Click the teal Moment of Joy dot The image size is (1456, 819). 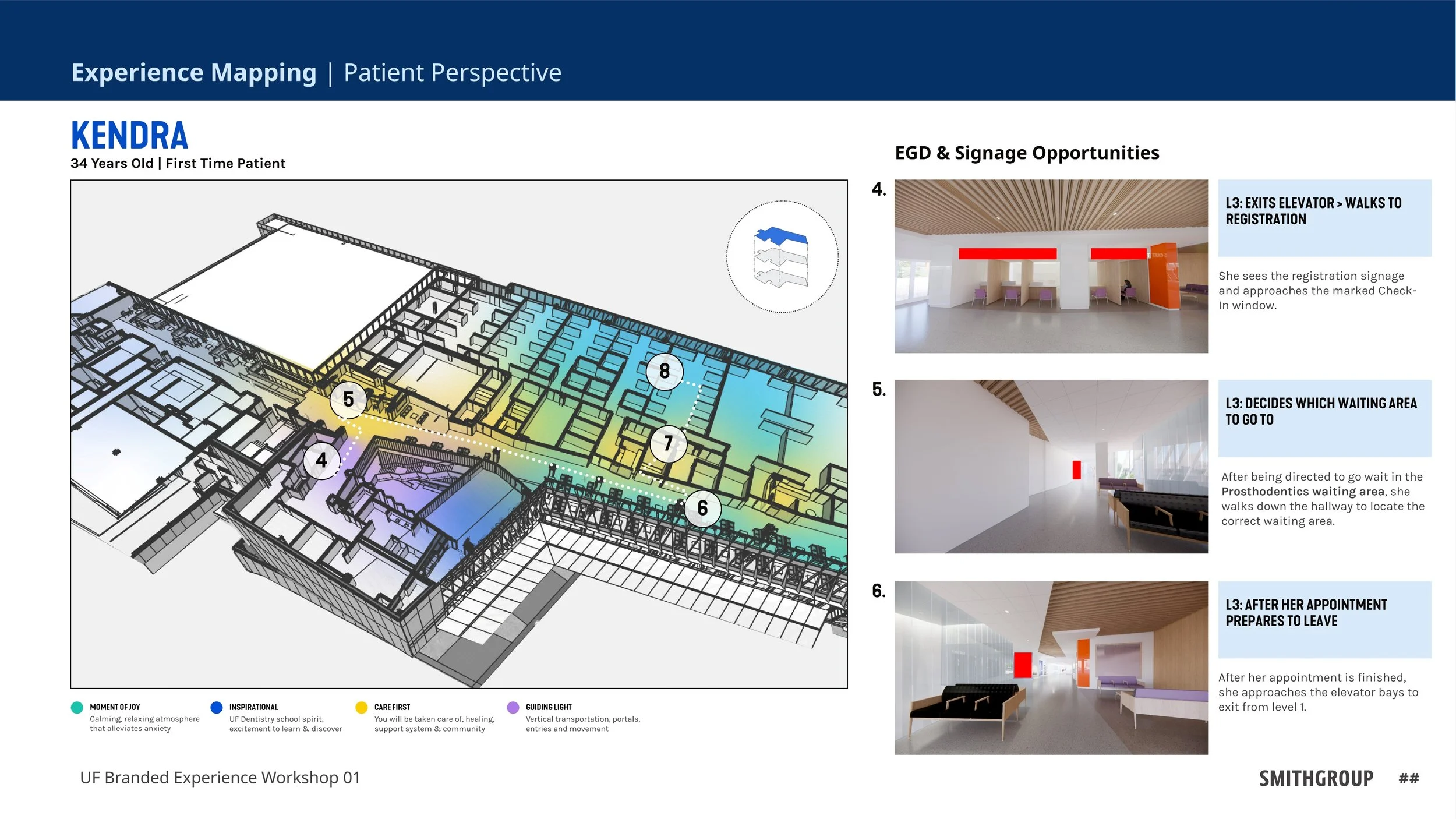(x=77, y=707)
